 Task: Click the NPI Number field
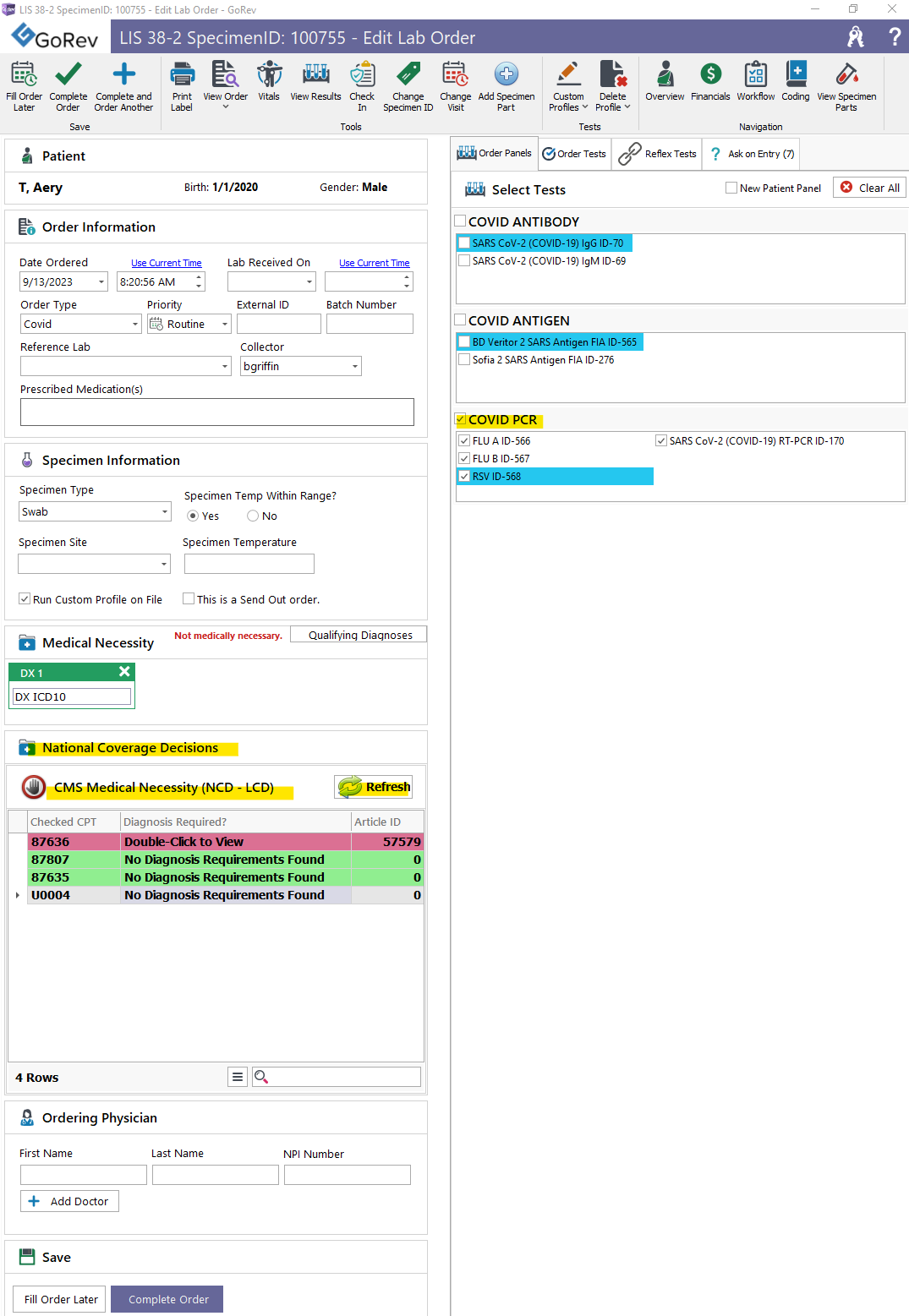[x=348, y=1175]
